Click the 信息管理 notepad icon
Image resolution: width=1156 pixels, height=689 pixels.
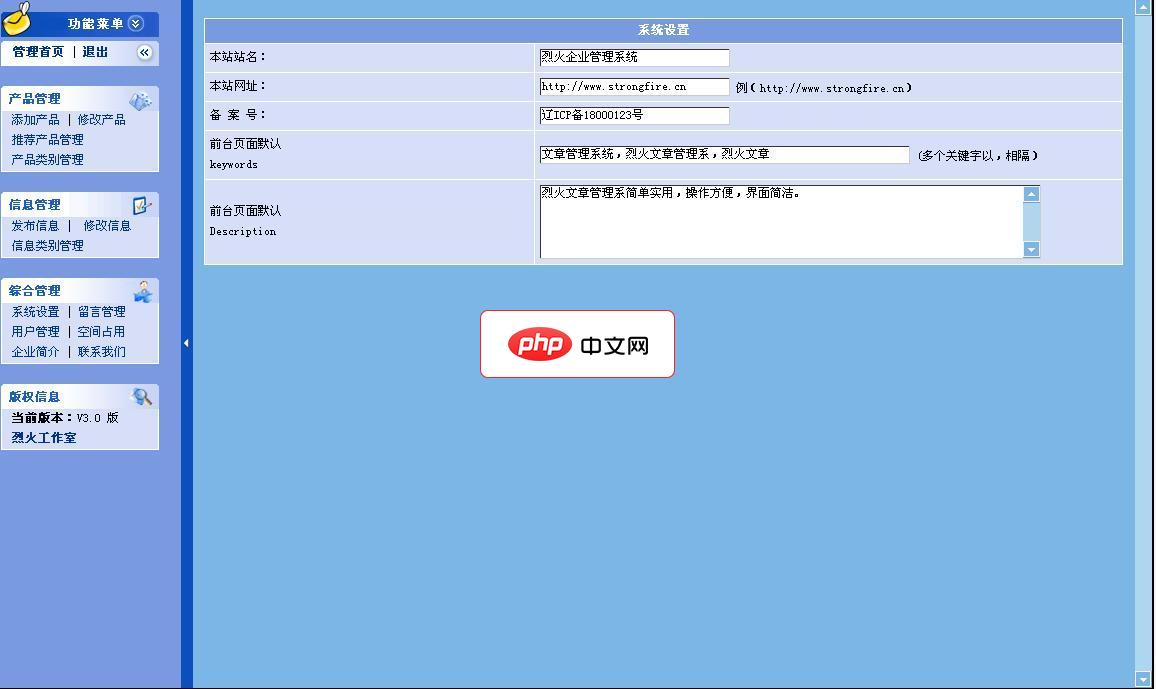point(142,206)
